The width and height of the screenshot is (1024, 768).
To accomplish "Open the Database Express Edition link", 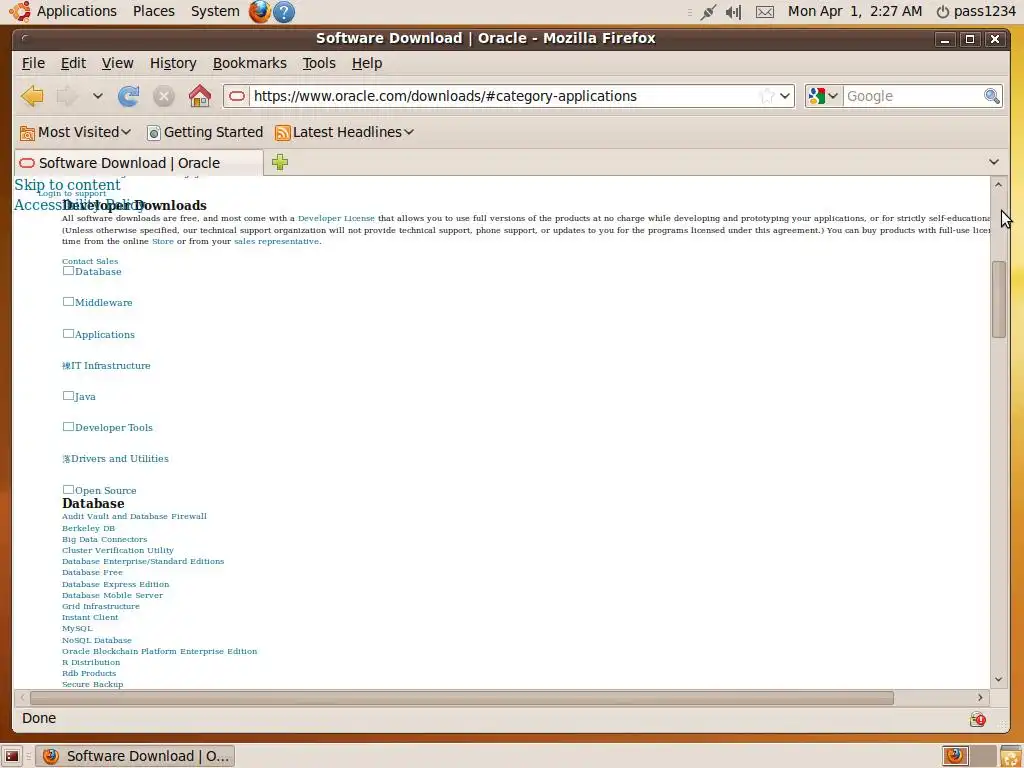I will point(116,584).
